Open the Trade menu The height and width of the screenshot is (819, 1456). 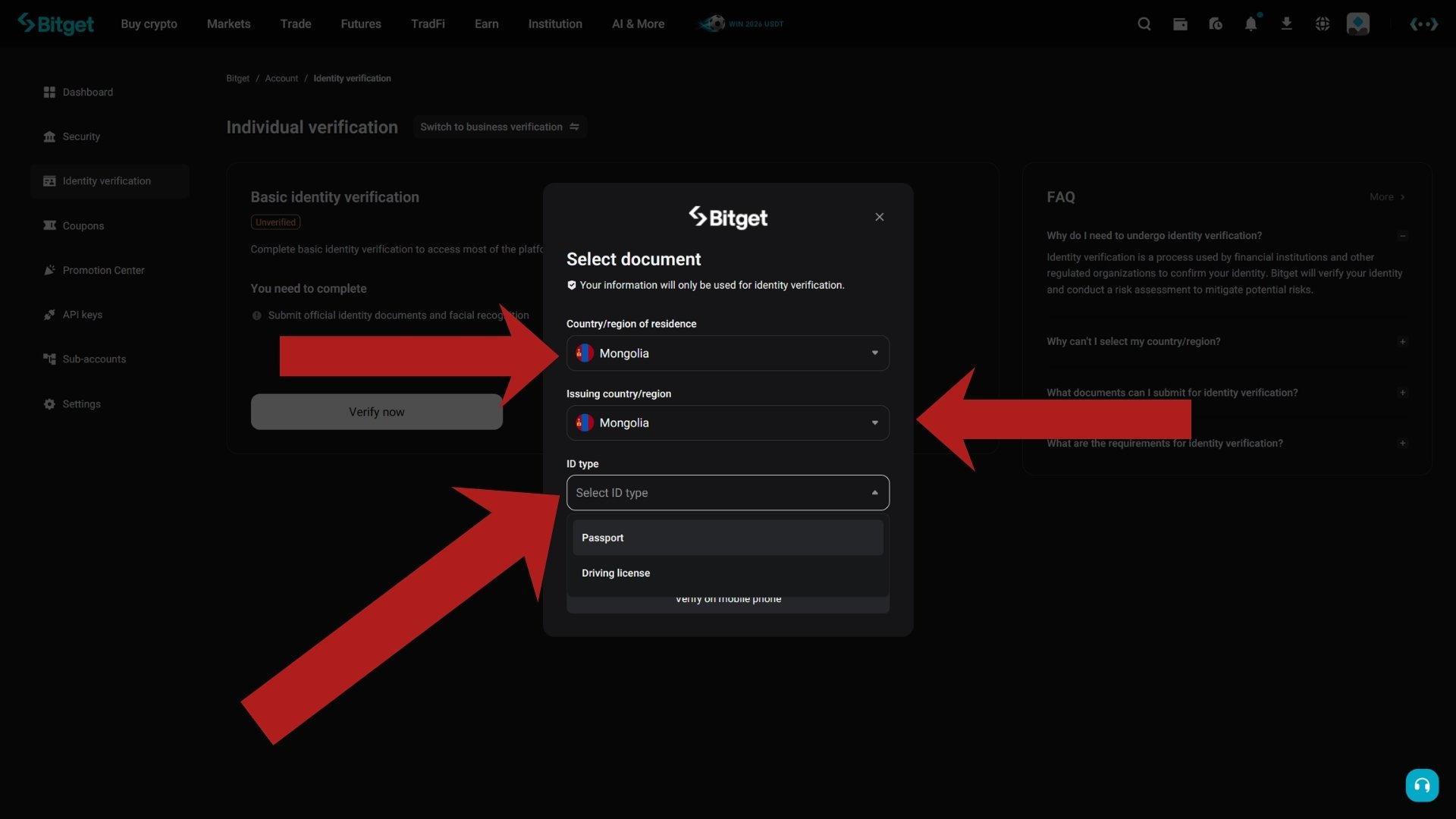296,24
